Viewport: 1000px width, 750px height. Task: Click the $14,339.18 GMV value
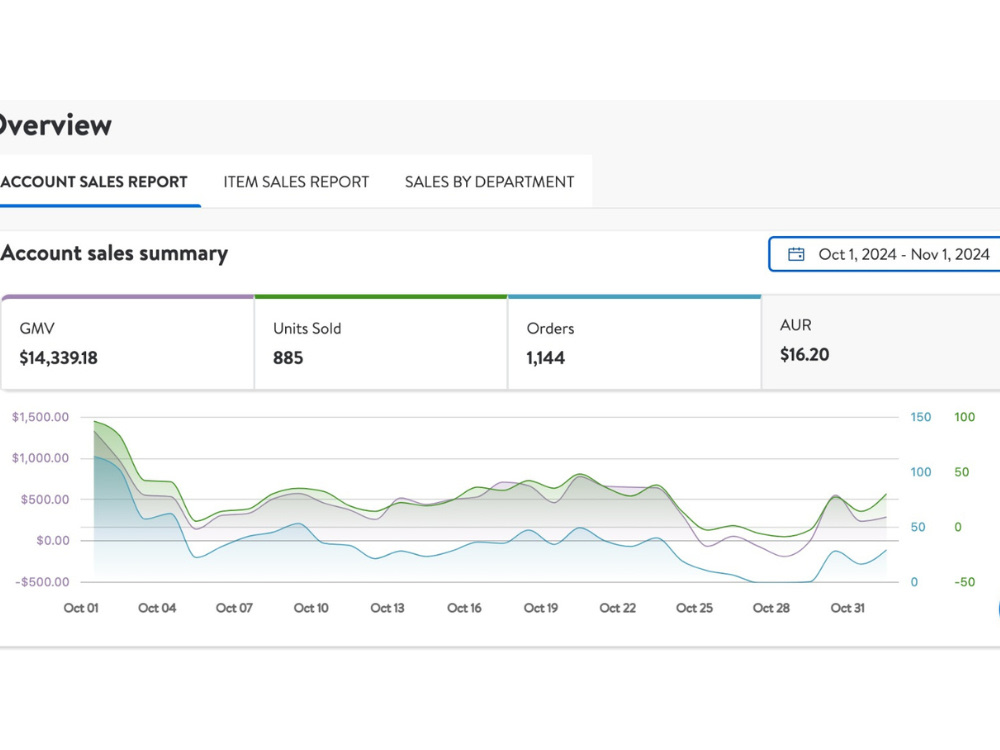(59, 358)
